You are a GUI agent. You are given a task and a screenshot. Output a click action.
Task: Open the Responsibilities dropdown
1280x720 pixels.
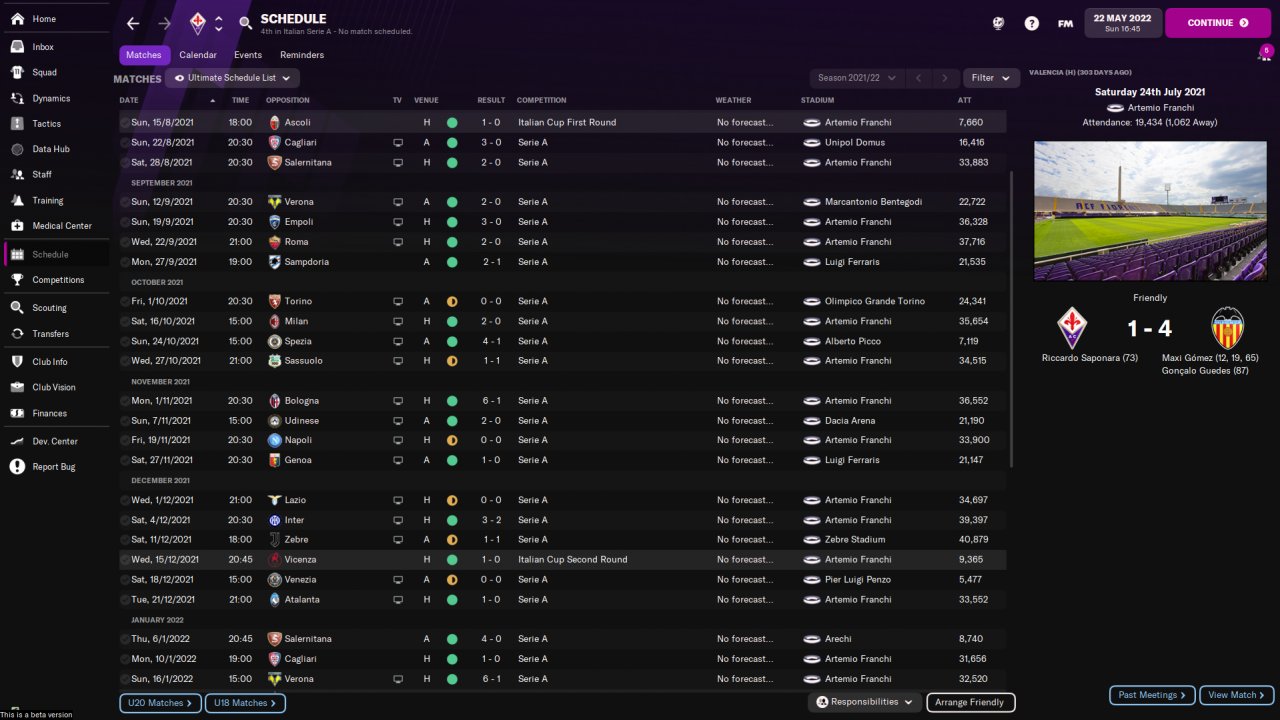(x=865, y=702)
